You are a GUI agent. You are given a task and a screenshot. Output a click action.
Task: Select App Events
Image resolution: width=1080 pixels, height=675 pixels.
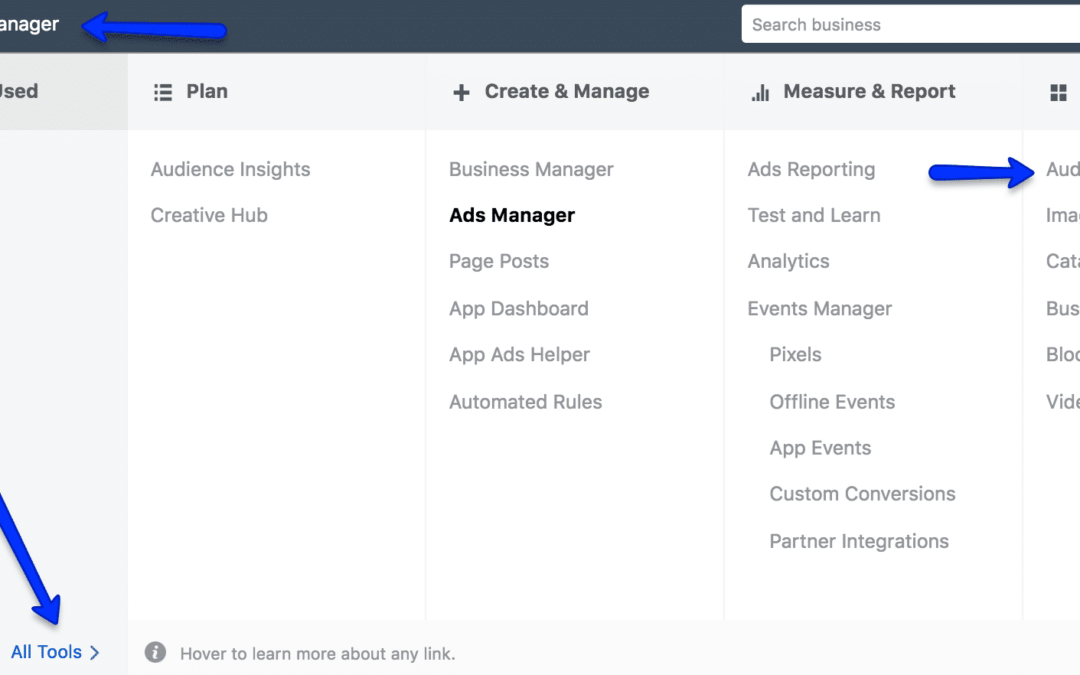pos(820,448)
